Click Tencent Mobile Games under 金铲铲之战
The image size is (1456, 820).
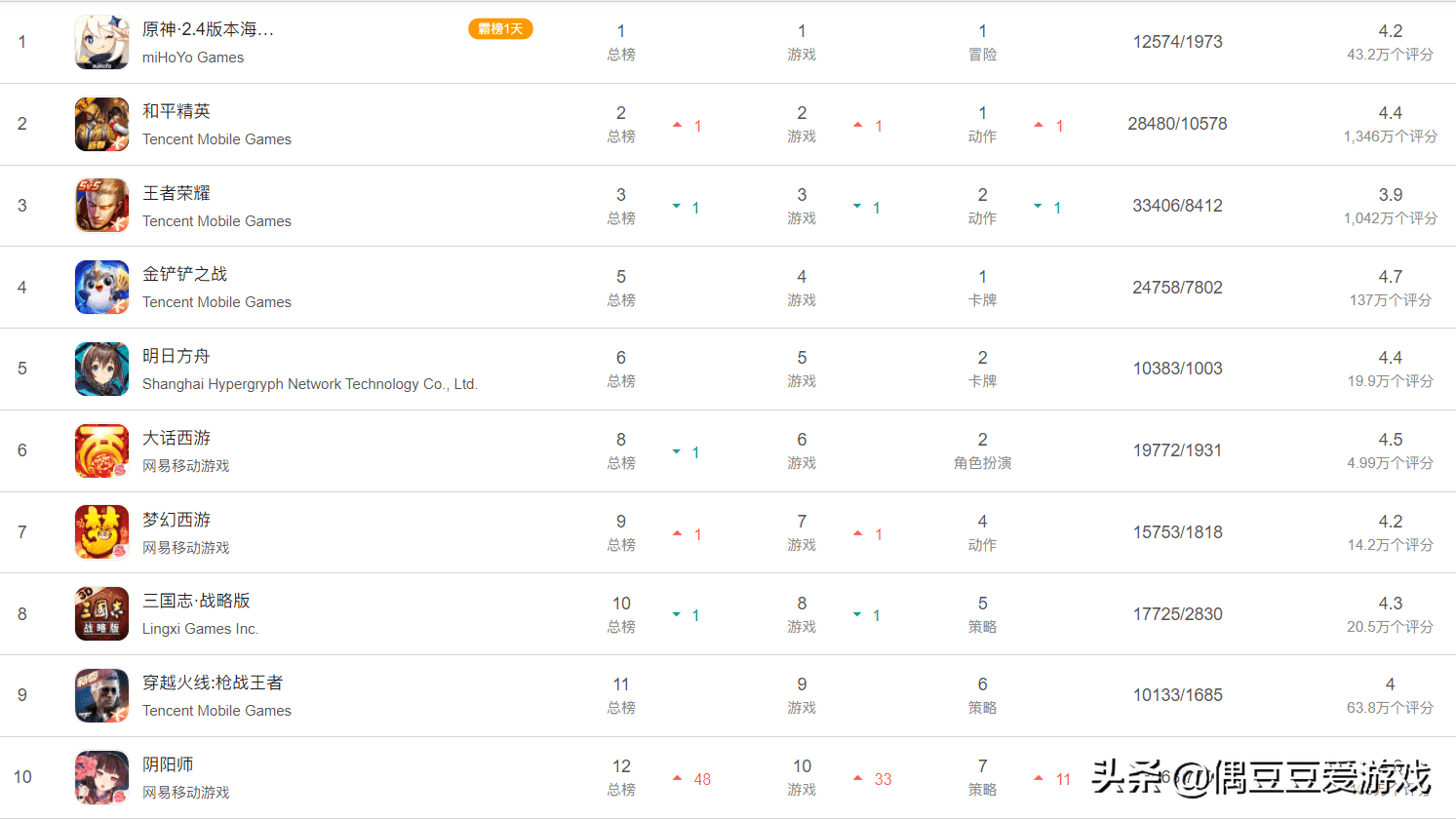[x=216, y=302]
